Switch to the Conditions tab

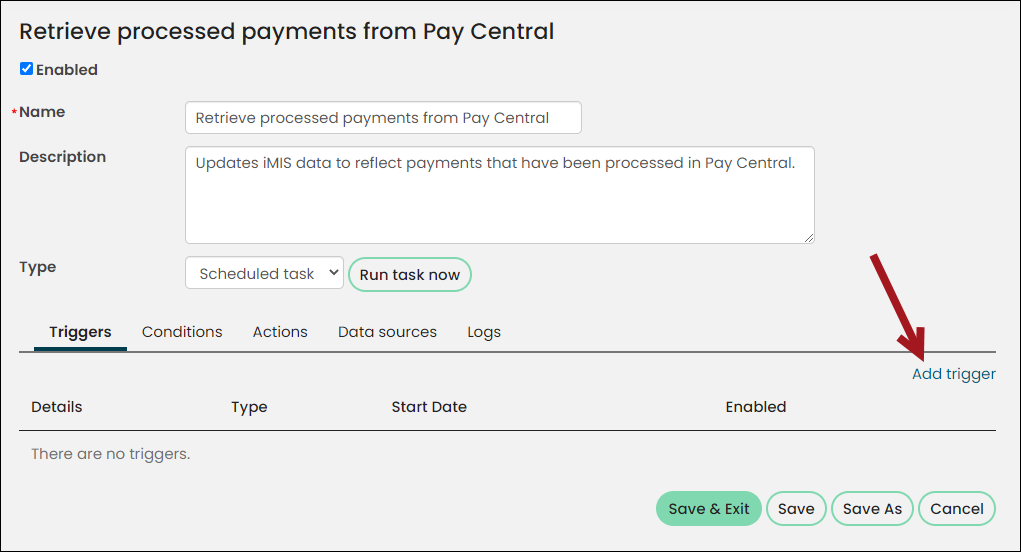(182, 332)
